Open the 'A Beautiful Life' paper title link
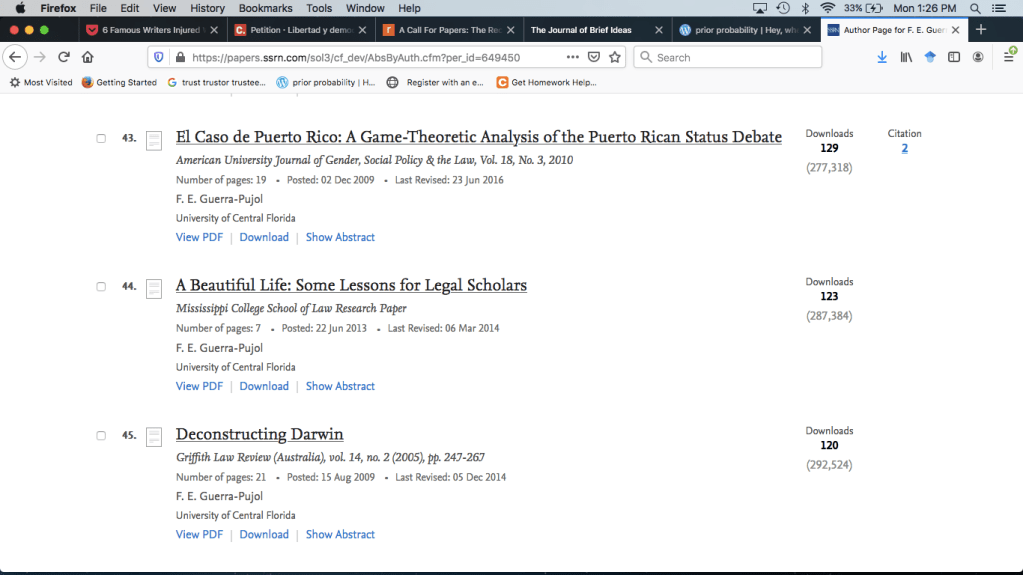 (x=351, y=286)
